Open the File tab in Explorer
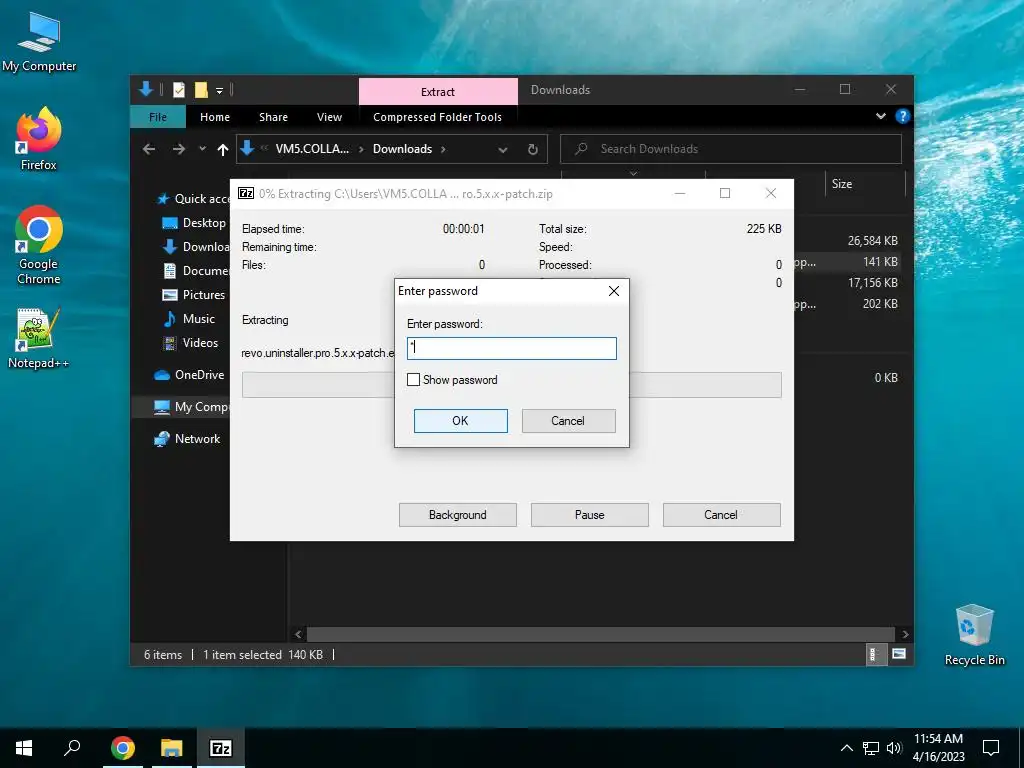1024x768 pixels. [x=158, y=117]
